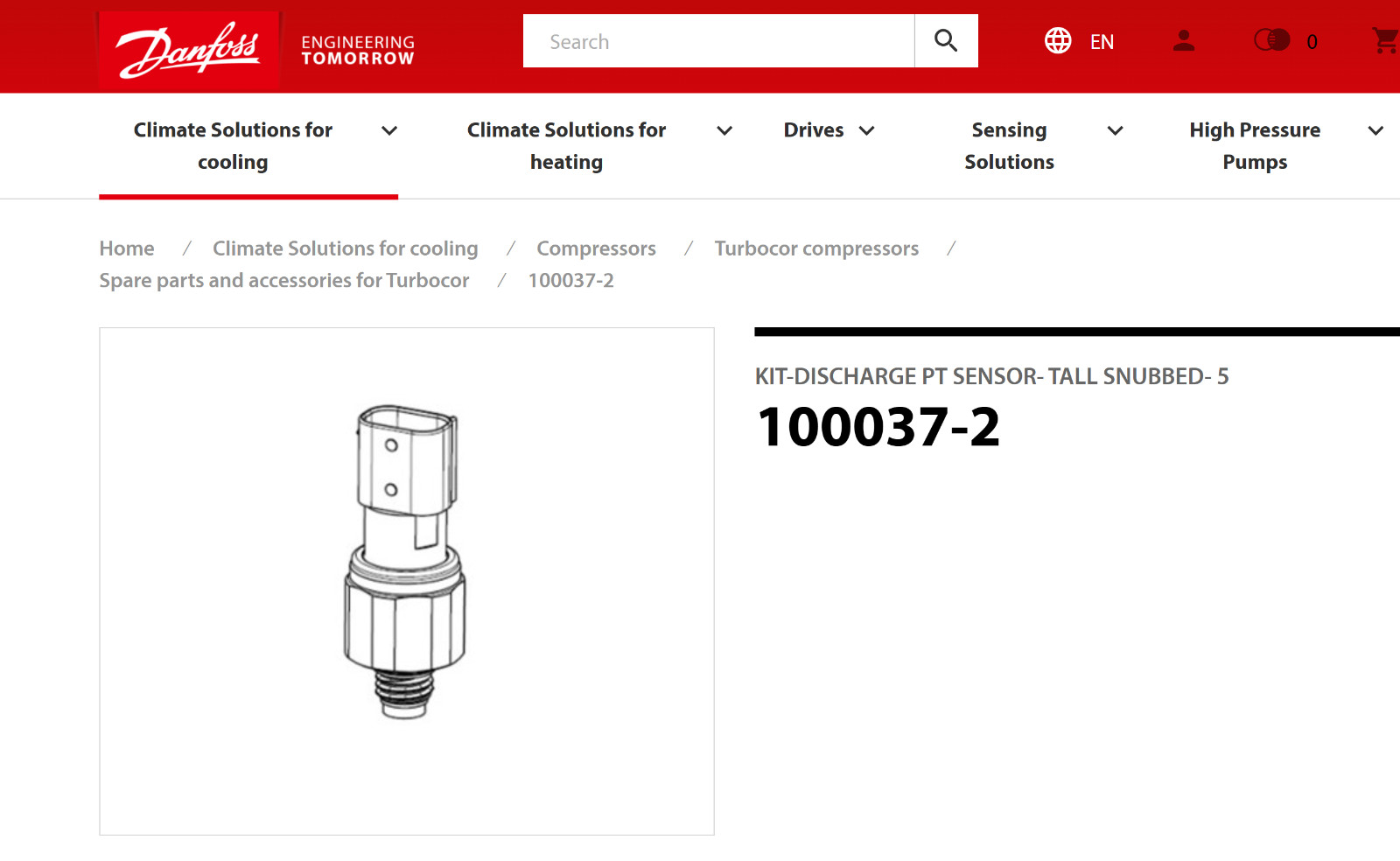Screen dimensions: 1400x861
Task: Click 100037-2 breadcrumb item
Action: (x=570, y=281)
